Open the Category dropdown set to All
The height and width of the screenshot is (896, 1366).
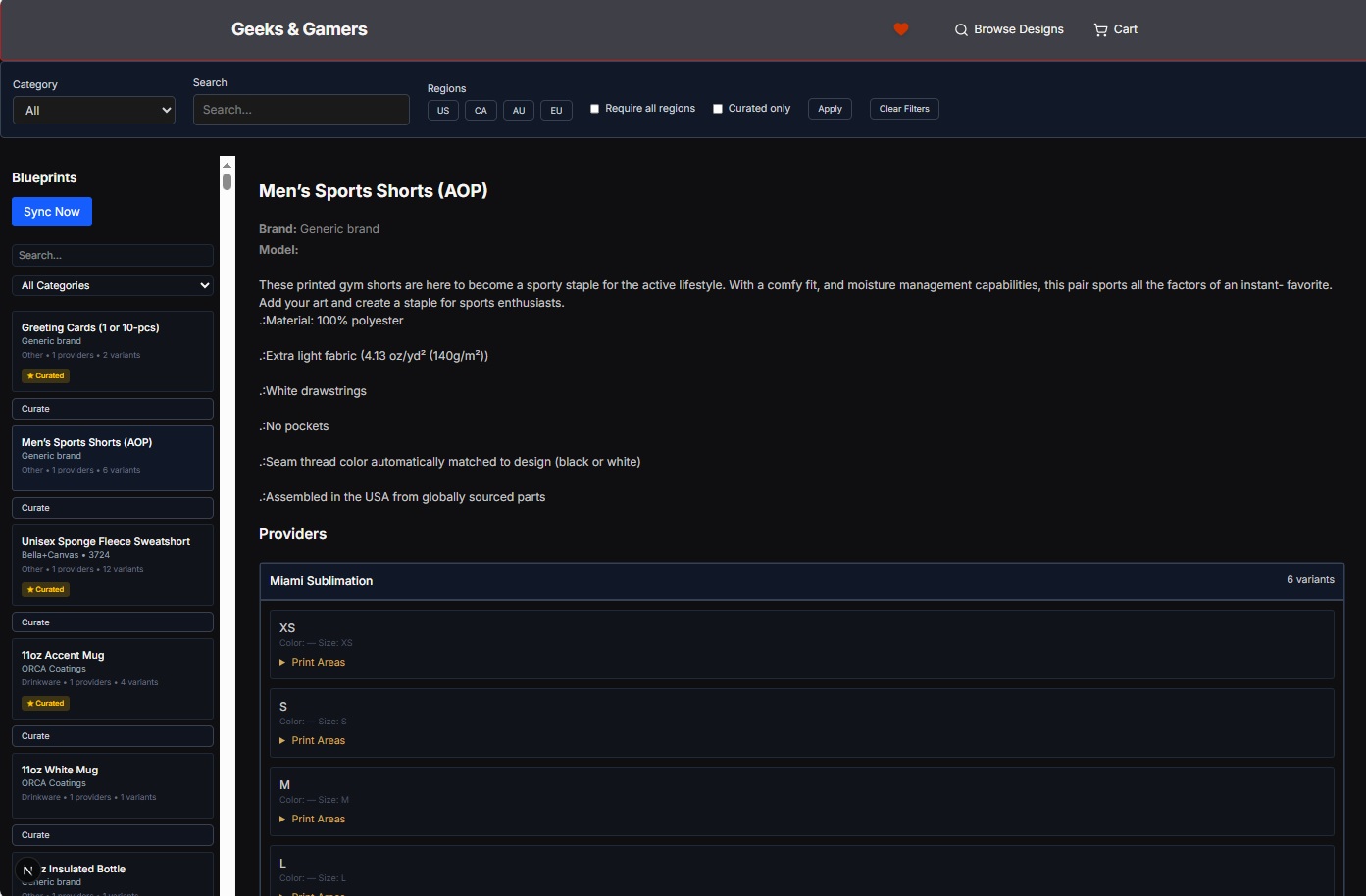click(94, 110)
